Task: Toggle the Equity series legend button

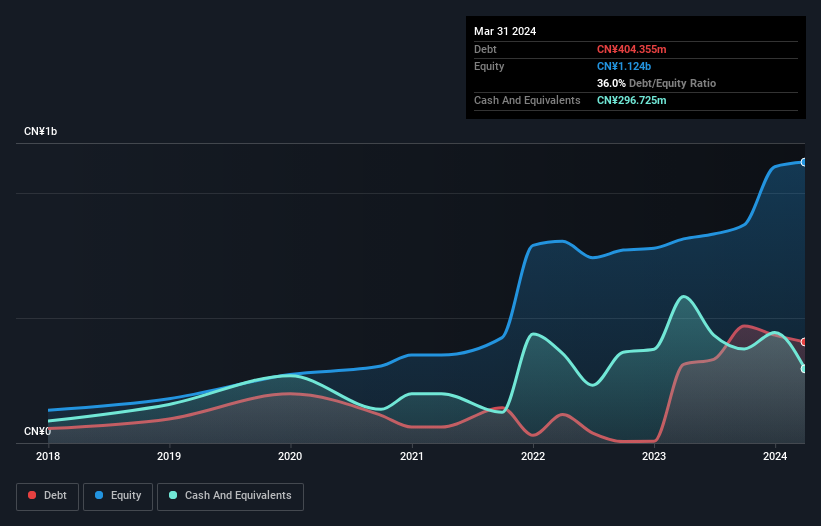Action: tap(118, 496)
